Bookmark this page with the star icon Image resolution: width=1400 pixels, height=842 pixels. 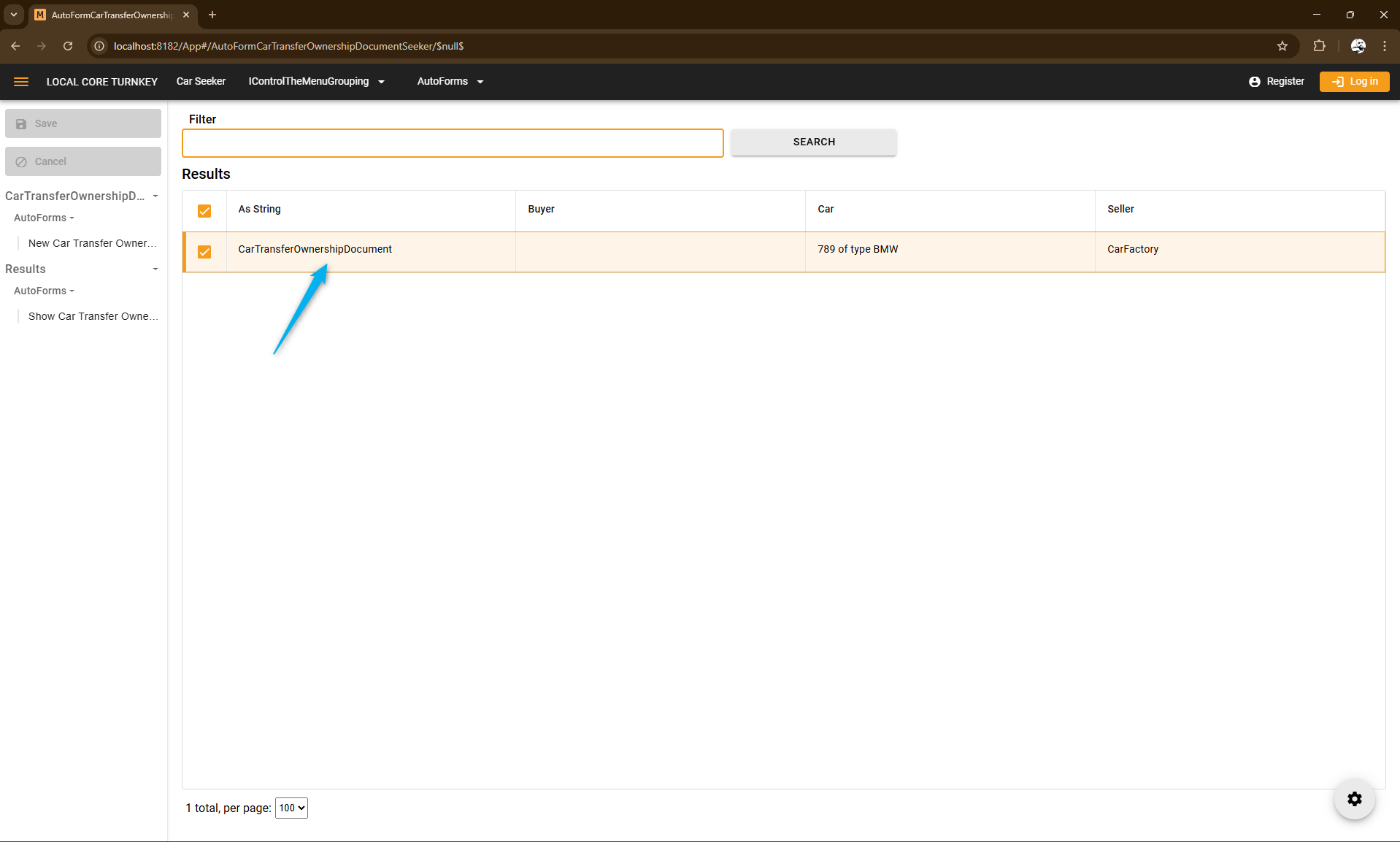[x=1282, y=46]
